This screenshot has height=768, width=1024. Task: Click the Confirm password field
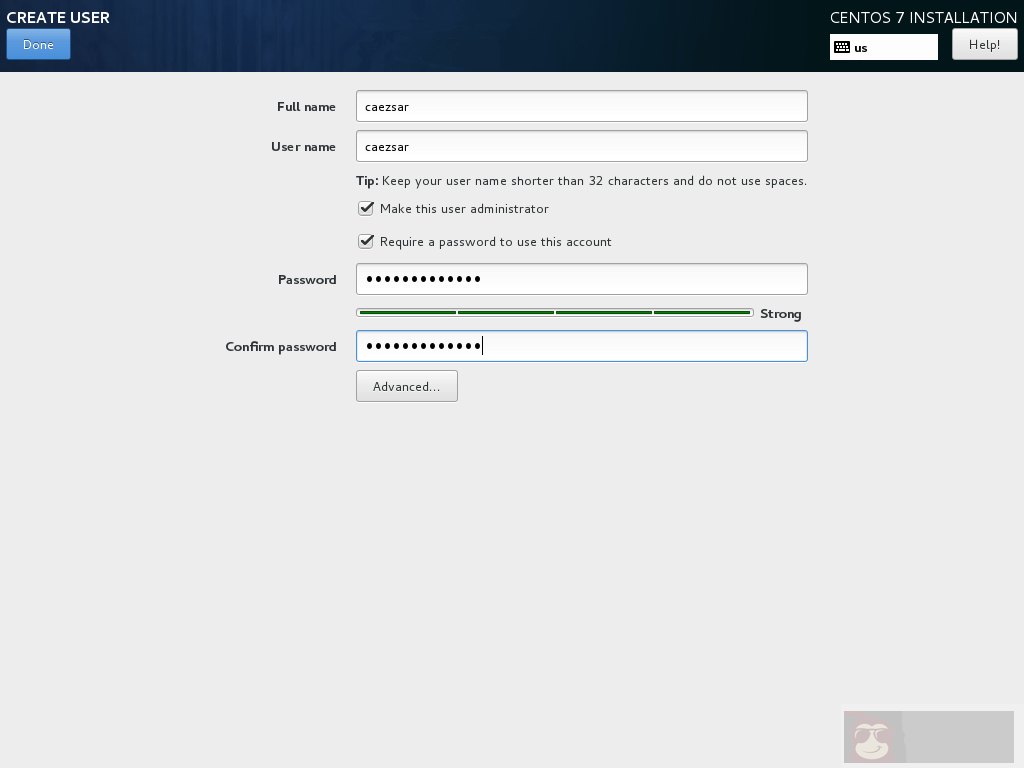580,346
